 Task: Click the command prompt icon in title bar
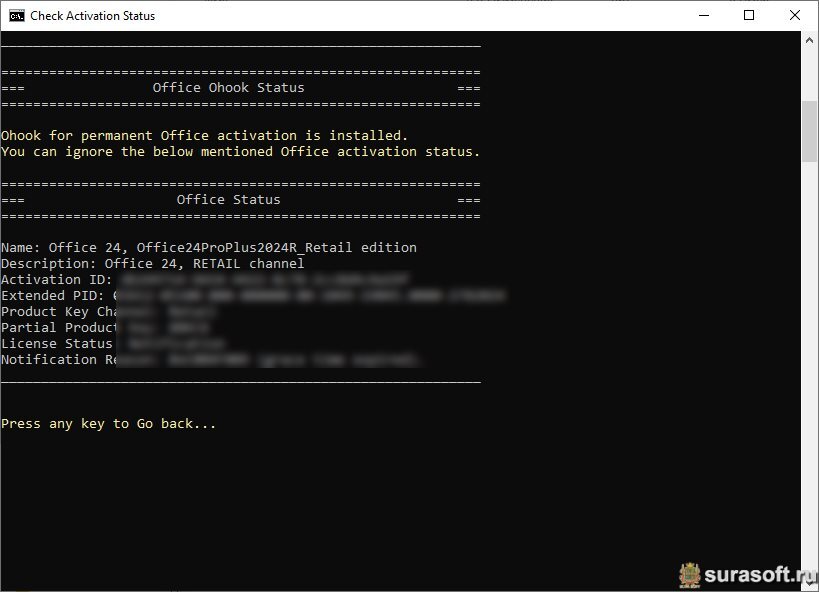click(x=17, y=16)
